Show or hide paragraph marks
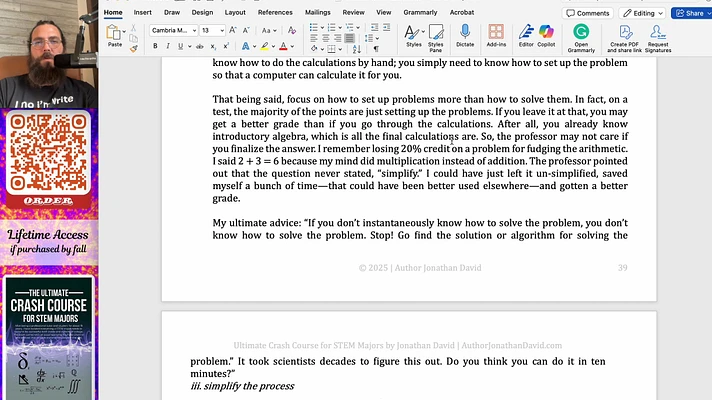712x400 pixels. pos(376,49)
